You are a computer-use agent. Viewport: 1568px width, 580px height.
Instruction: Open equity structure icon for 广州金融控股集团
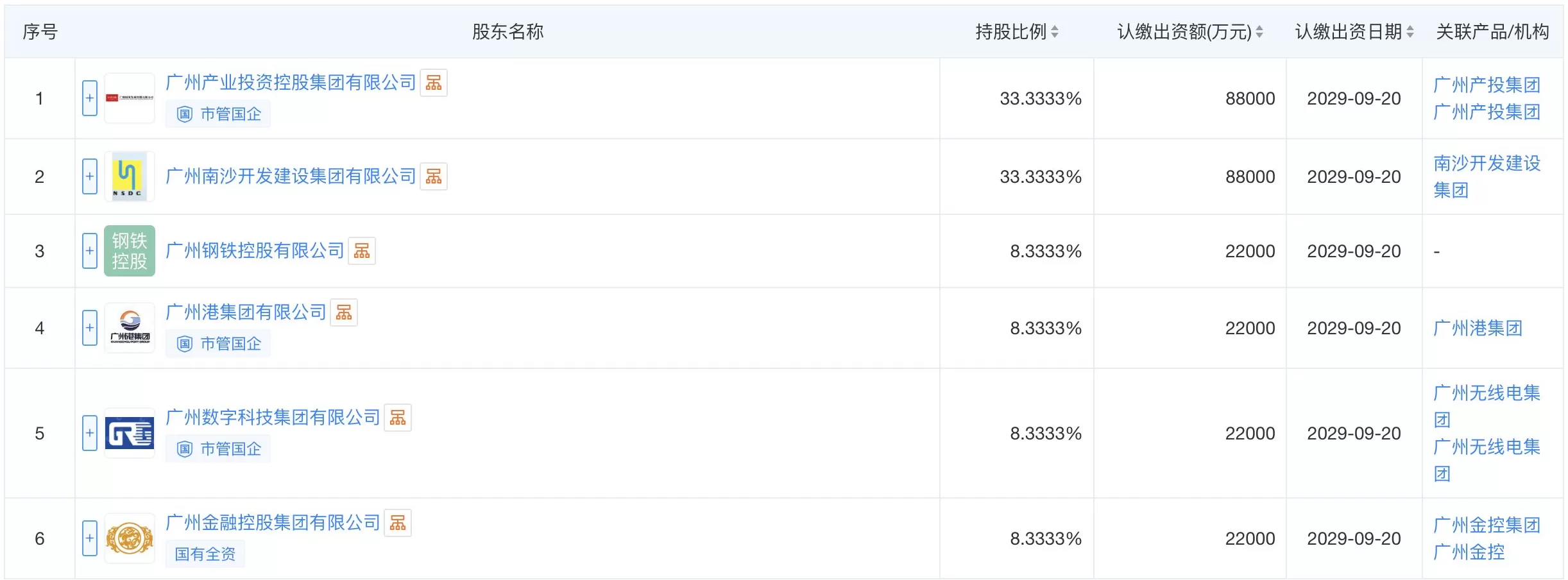pos(399,523)
